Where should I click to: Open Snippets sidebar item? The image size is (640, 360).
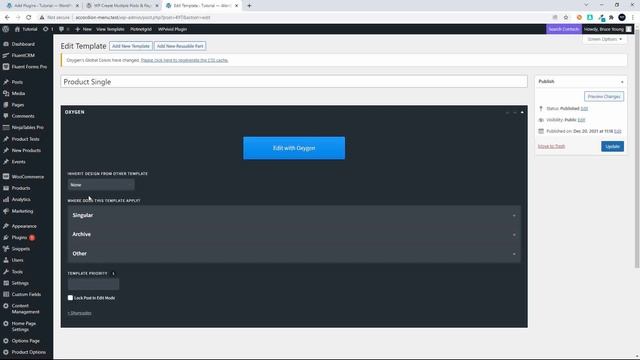[20, 249]
